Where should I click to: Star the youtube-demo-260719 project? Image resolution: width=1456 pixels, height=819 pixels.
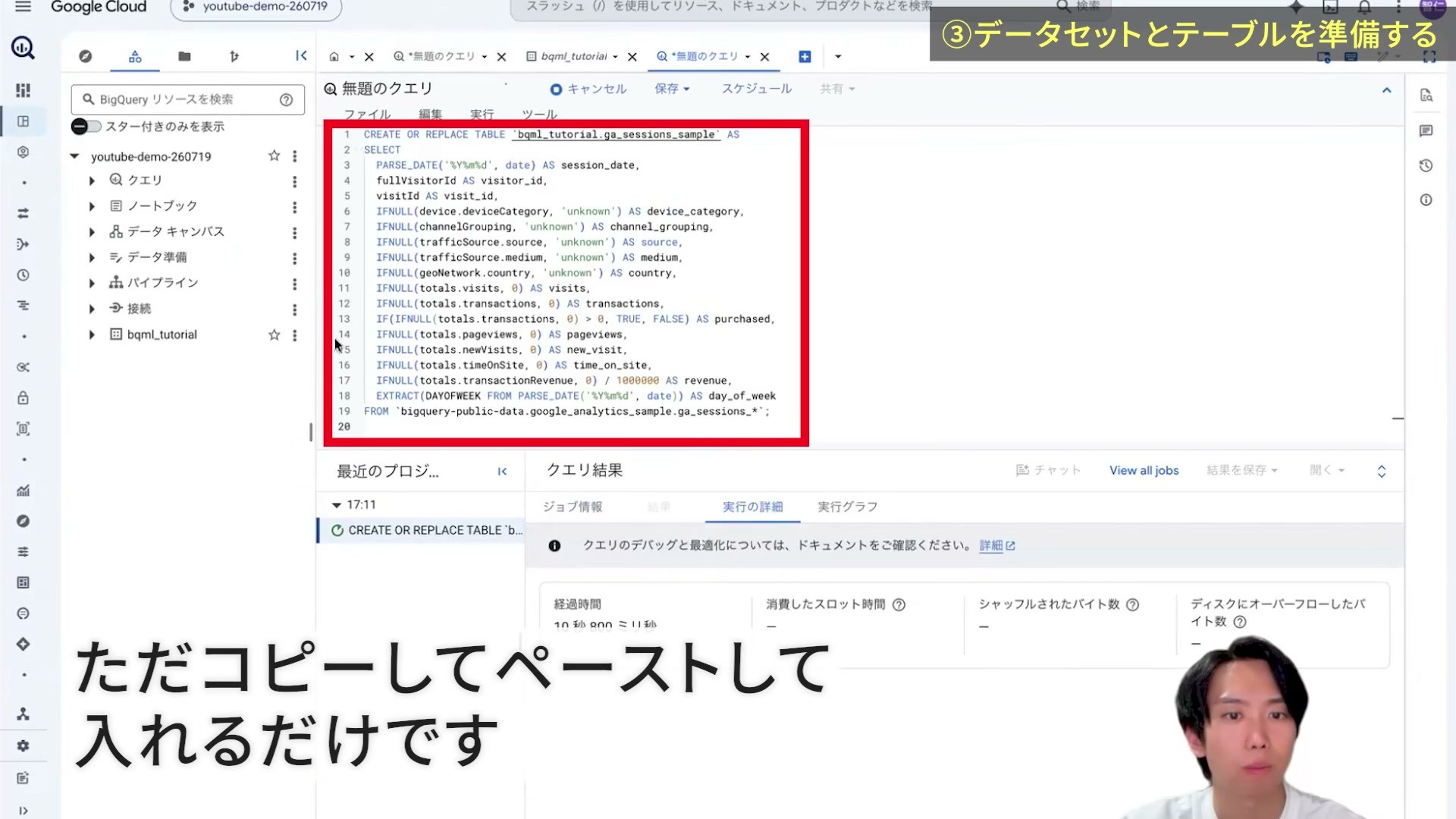coord(274,155)
